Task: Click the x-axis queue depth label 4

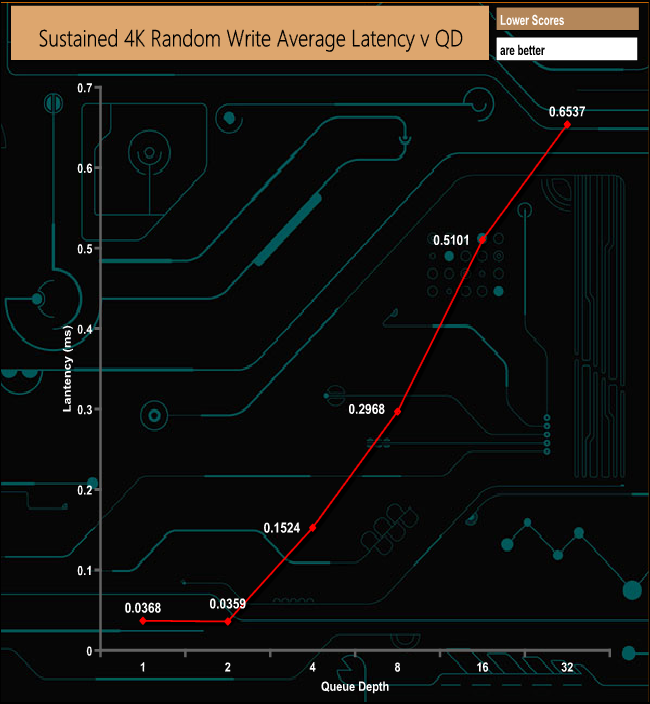Action: (x=312, y=667)
